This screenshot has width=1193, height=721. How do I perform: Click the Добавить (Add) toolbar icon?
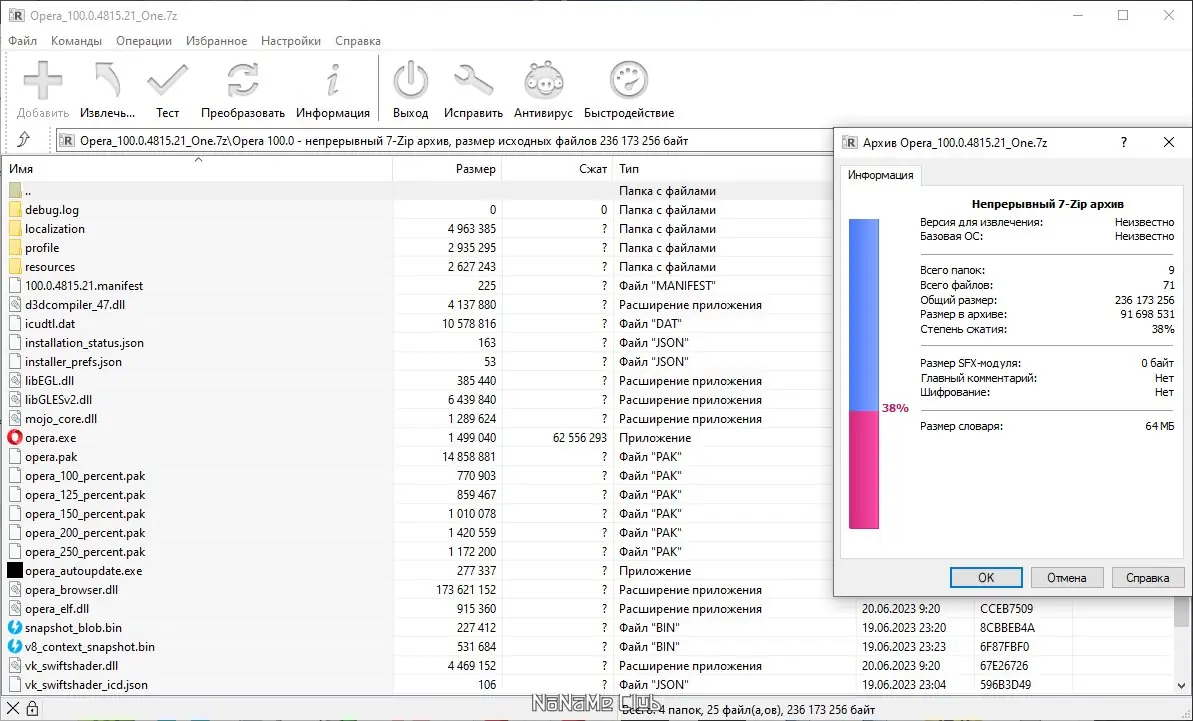coord(41,80)
